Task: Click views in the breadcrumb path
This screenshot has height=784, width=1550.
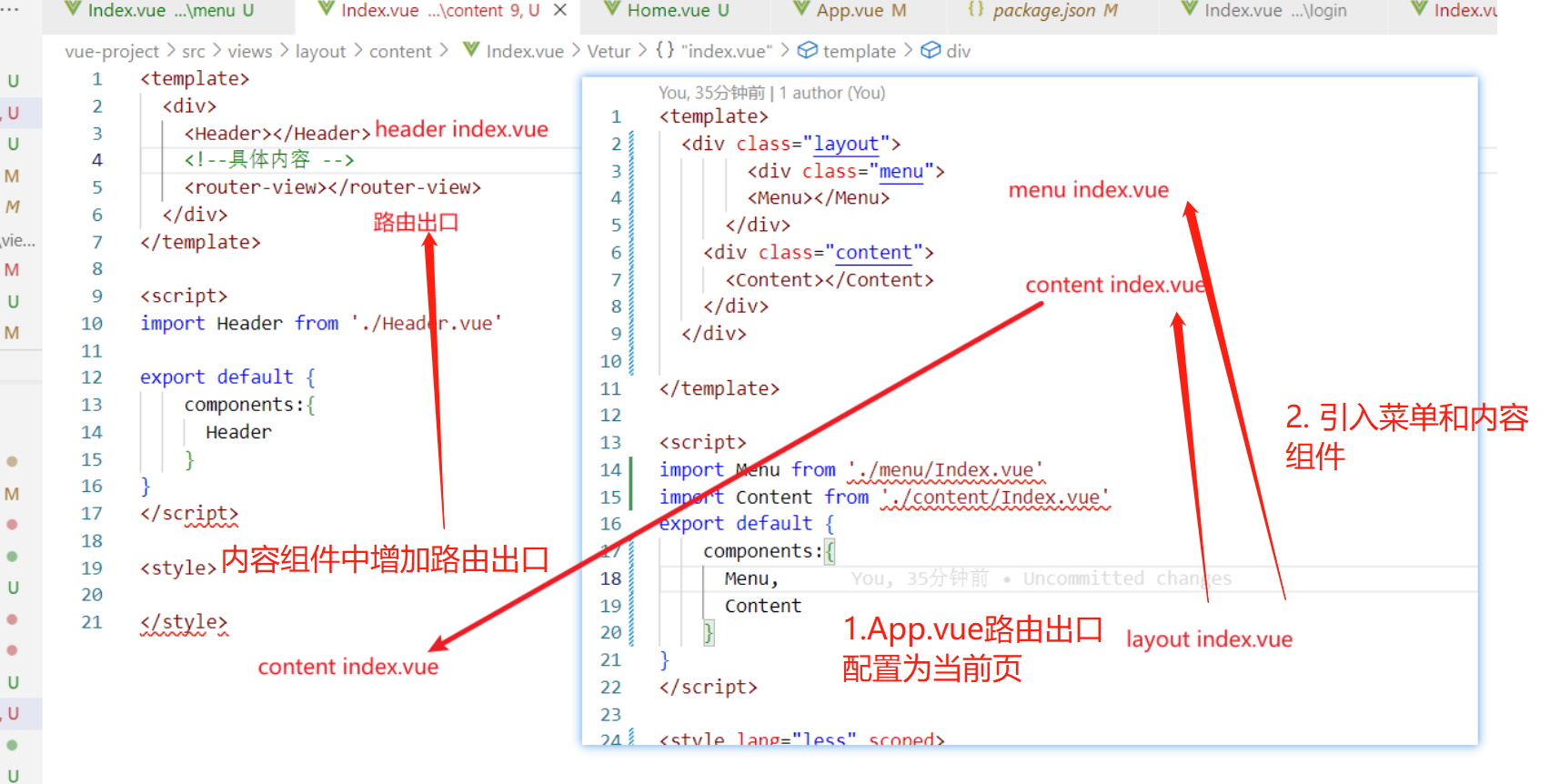Action: point(250,52)
